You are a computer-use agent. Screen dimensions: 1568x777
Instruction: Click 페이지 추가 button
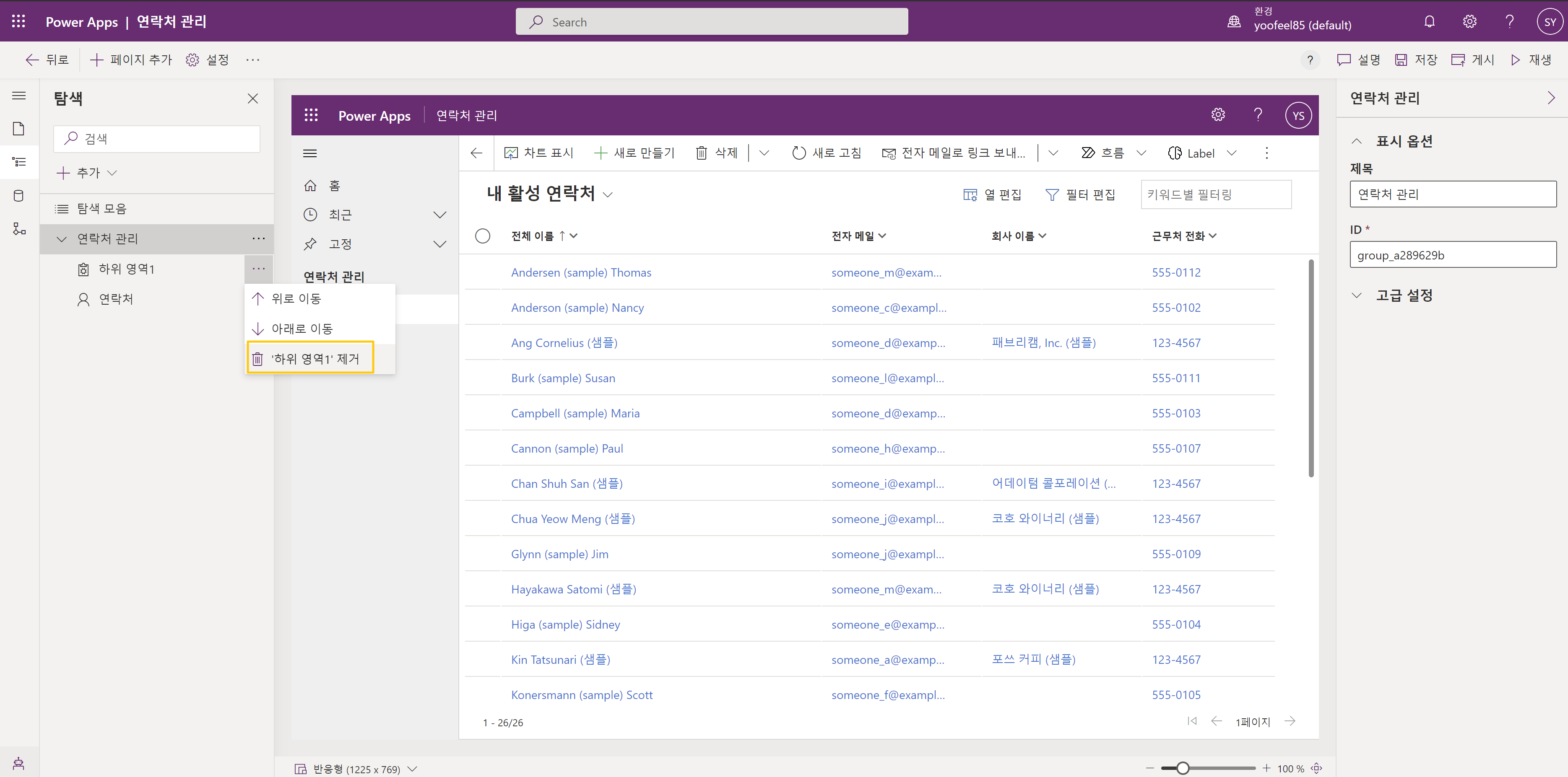(x=131, y=60)
